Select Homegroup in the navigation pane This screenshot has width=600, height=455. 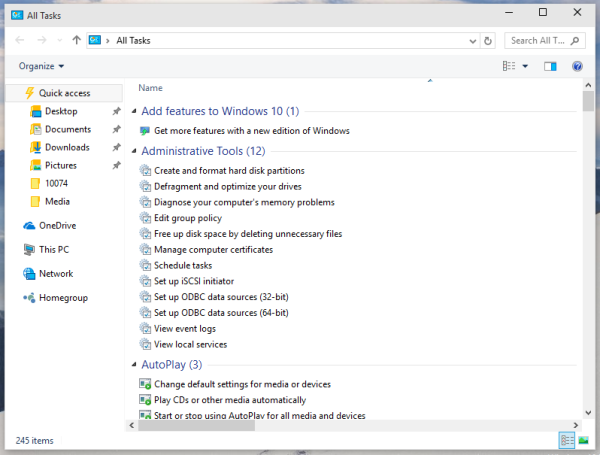pyautogui.click(x=63, y=298)
